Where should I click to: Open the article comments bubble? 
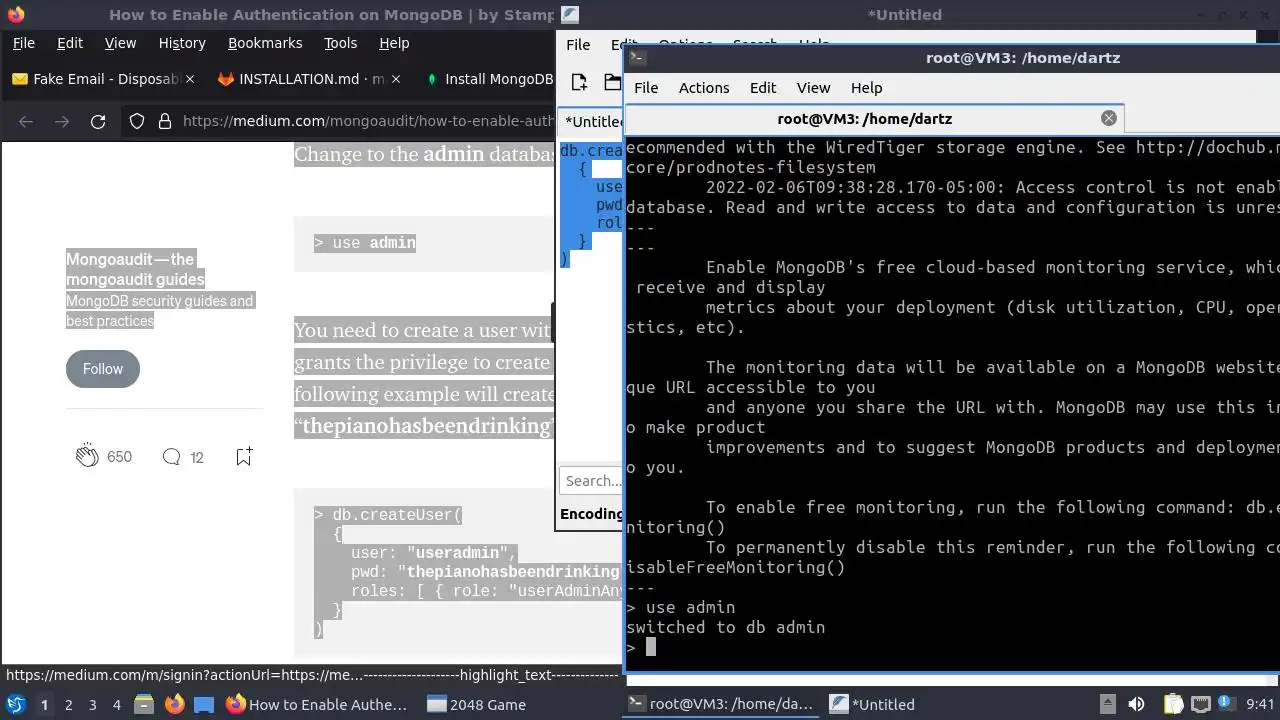(x=171, y=457)
